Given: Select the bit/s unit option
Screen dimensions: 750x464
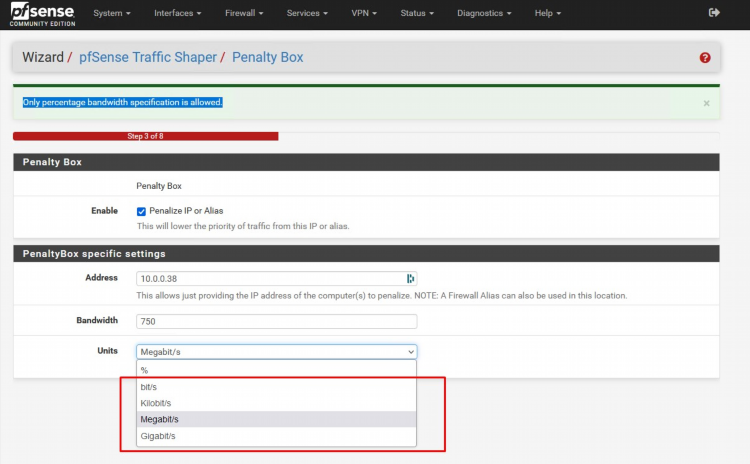Looking at the screenshot, I should click(276, 387).
